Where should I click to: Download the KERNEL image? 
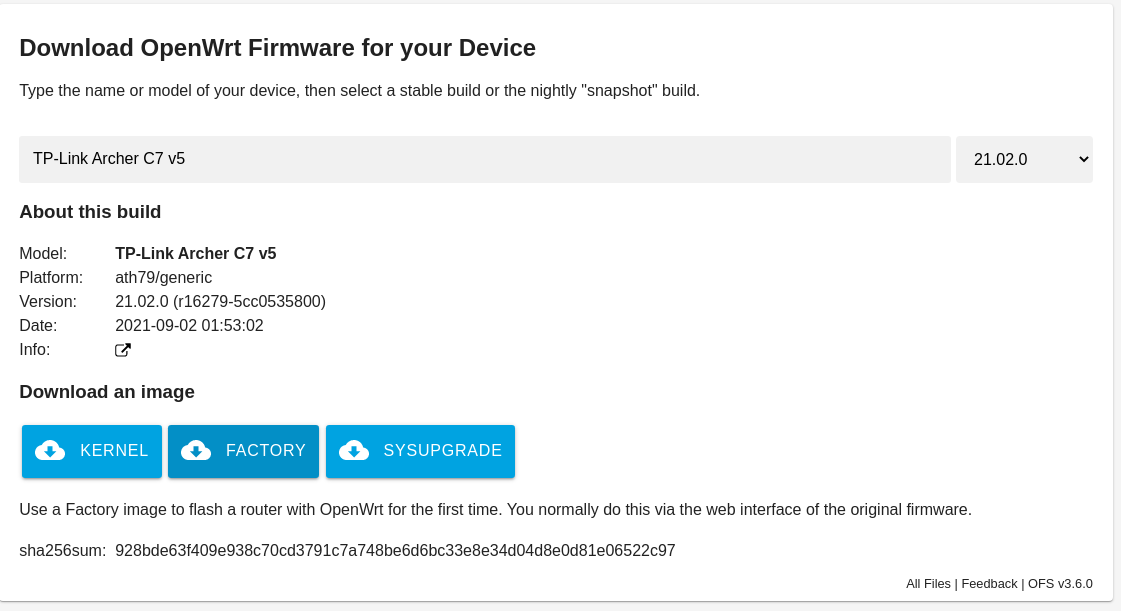point(92,451)
